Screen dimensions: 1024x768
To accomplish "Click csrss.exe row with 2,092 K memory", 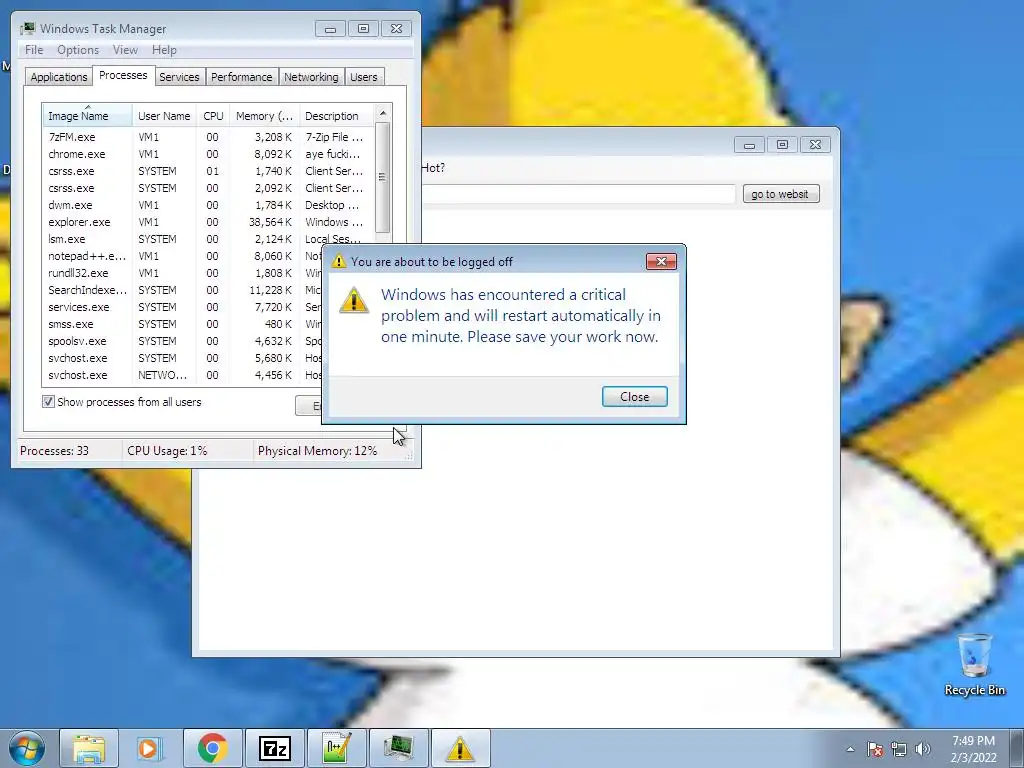I will click(x=208, y=188).
